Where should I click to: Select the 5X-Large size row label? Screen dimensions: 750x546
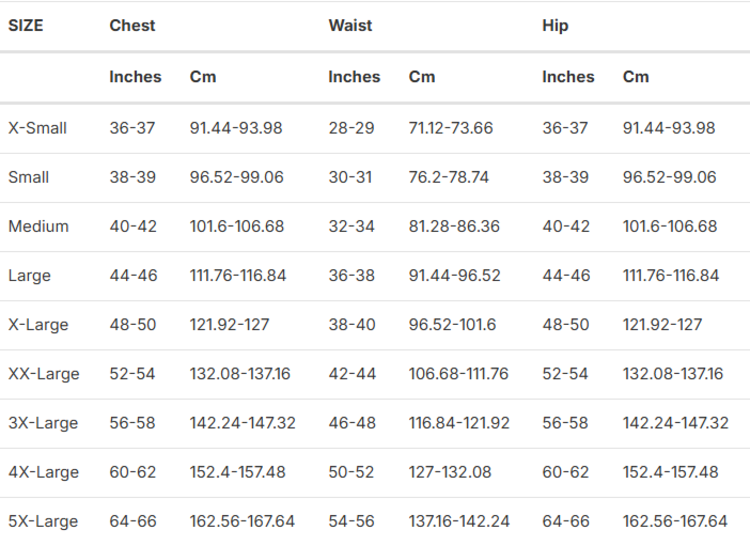tap(43, 521)
